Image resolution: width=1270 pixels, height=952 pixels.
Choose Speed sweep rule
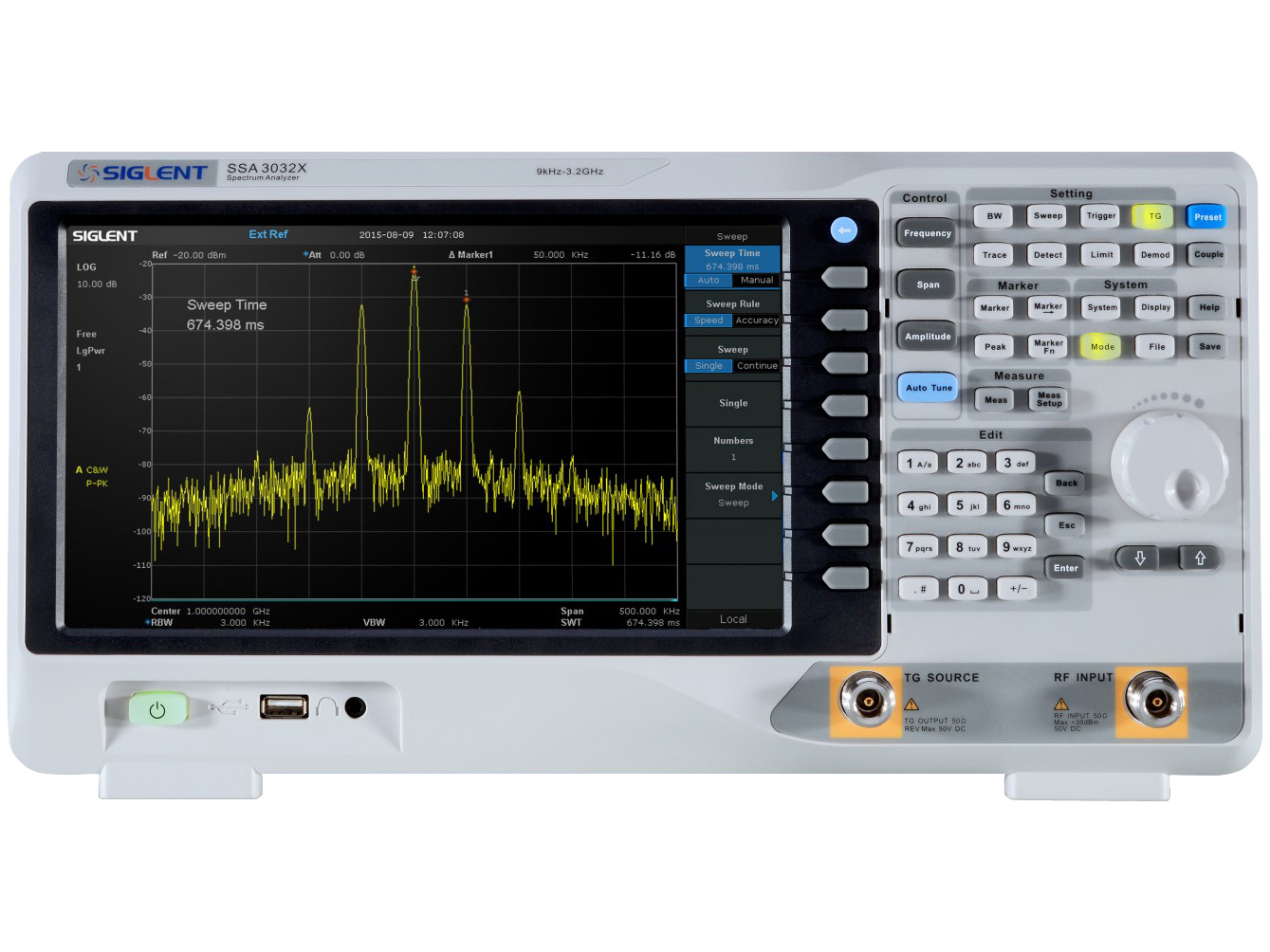click(709, 320)
